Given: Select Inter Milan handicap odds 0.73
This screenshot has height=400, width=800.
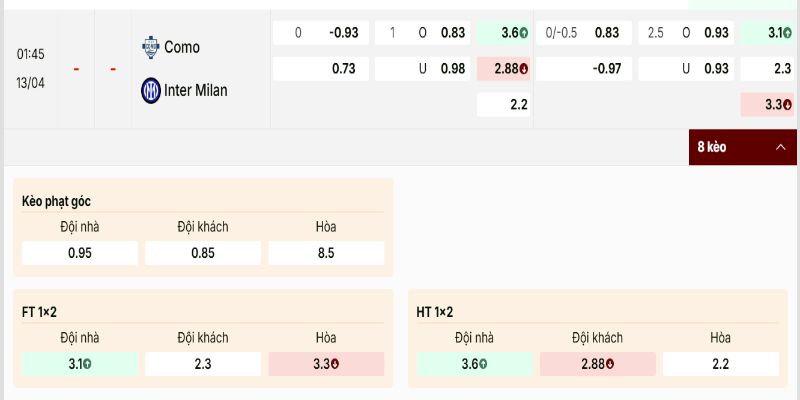Looking at the screenshot, I should click(343, 69).
